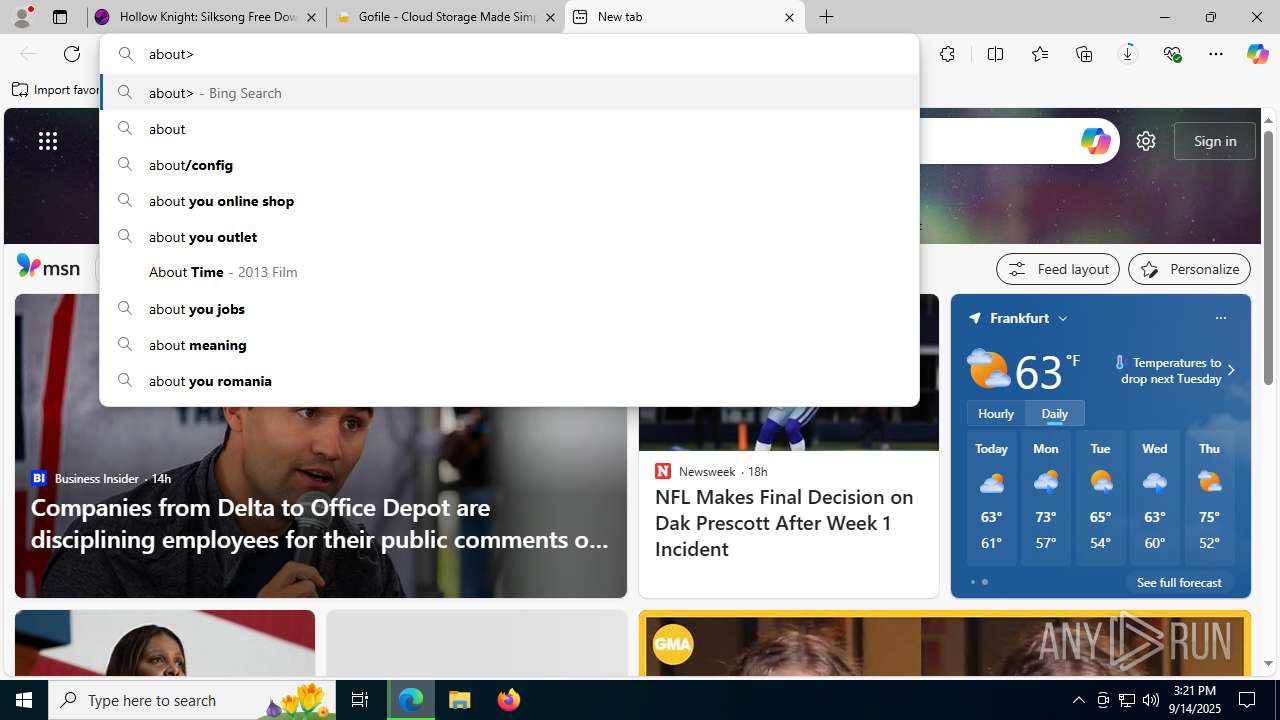Open weather card more options
The height and width of the screenshot is (720, 1280).
pyautogui.click(x=1220, y=318)
